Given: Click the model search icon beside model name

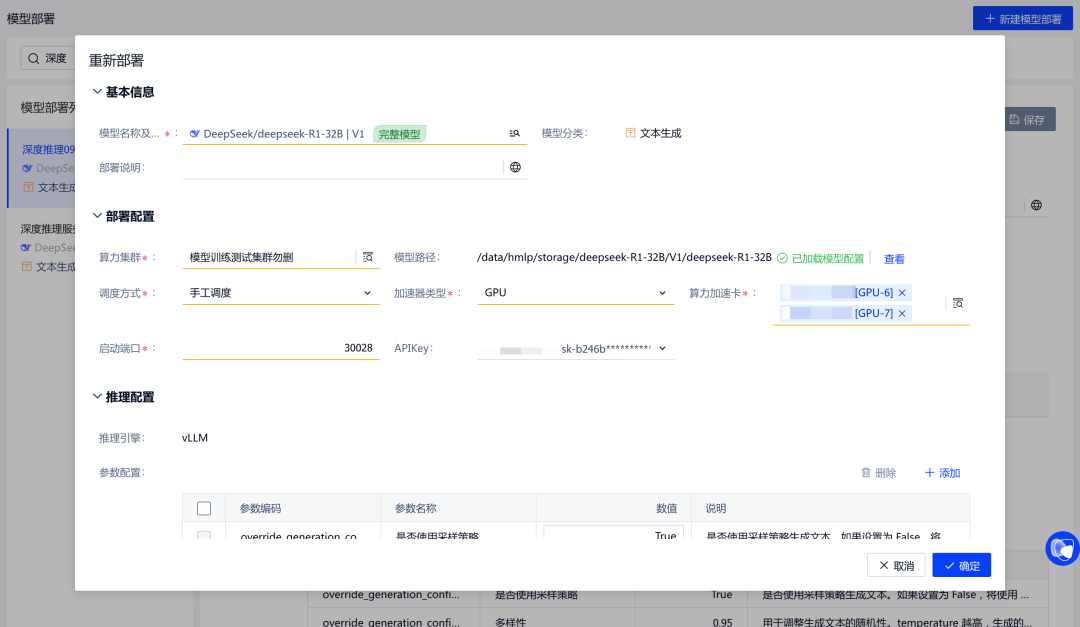Looking at the screenshot, I should [515, 133].
